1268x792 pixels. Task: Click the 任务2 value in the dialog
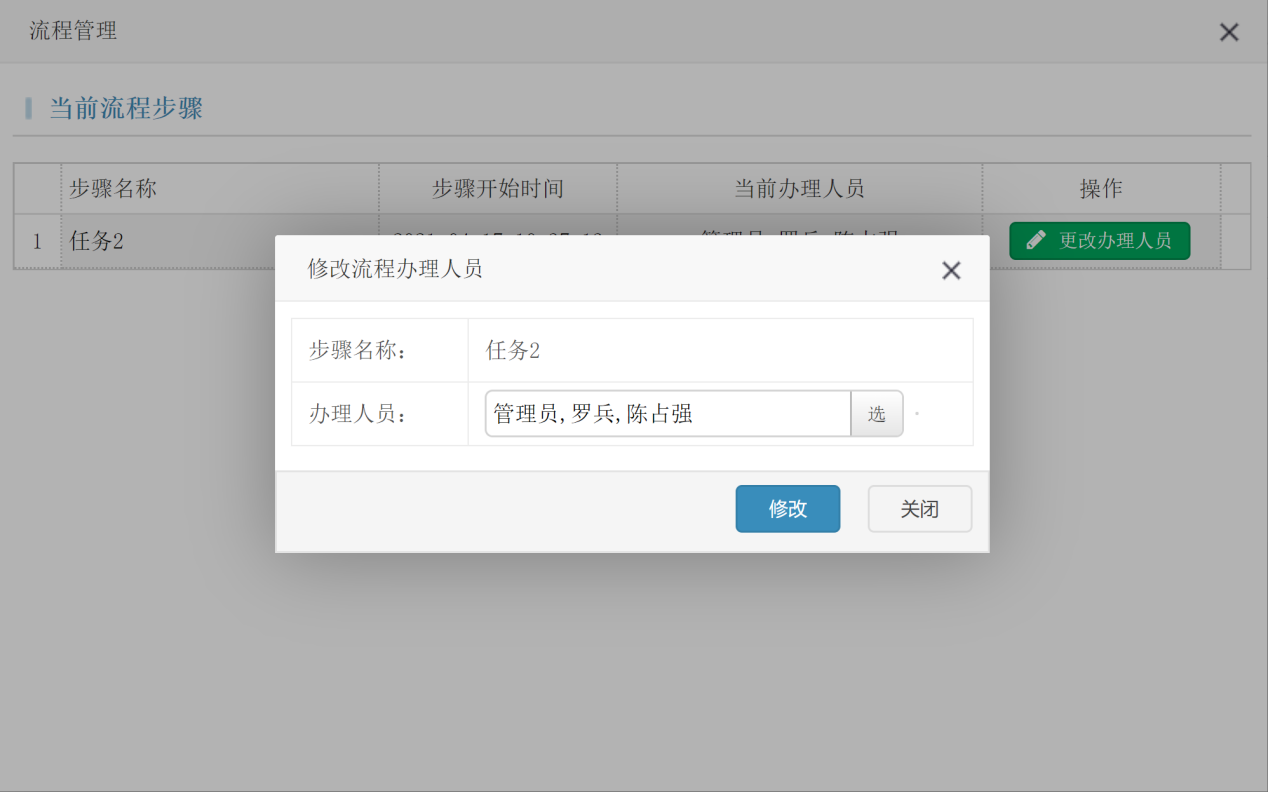pos(513,350)
